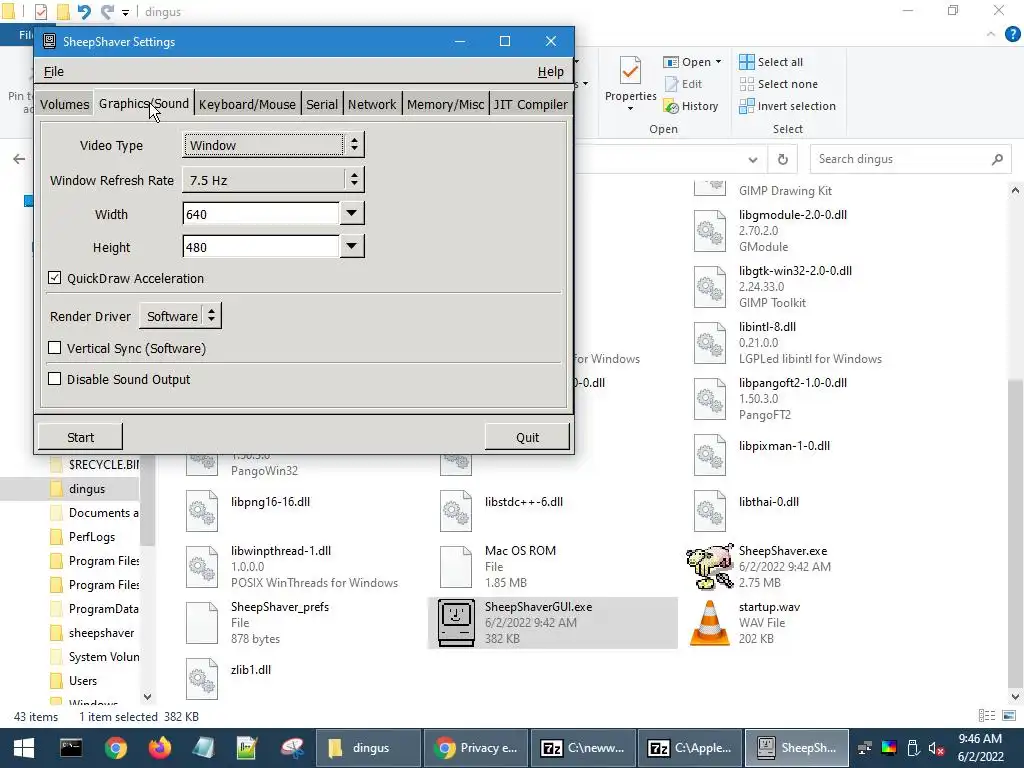
Task: Click muted volume tray icon
Action: point(936,748)
